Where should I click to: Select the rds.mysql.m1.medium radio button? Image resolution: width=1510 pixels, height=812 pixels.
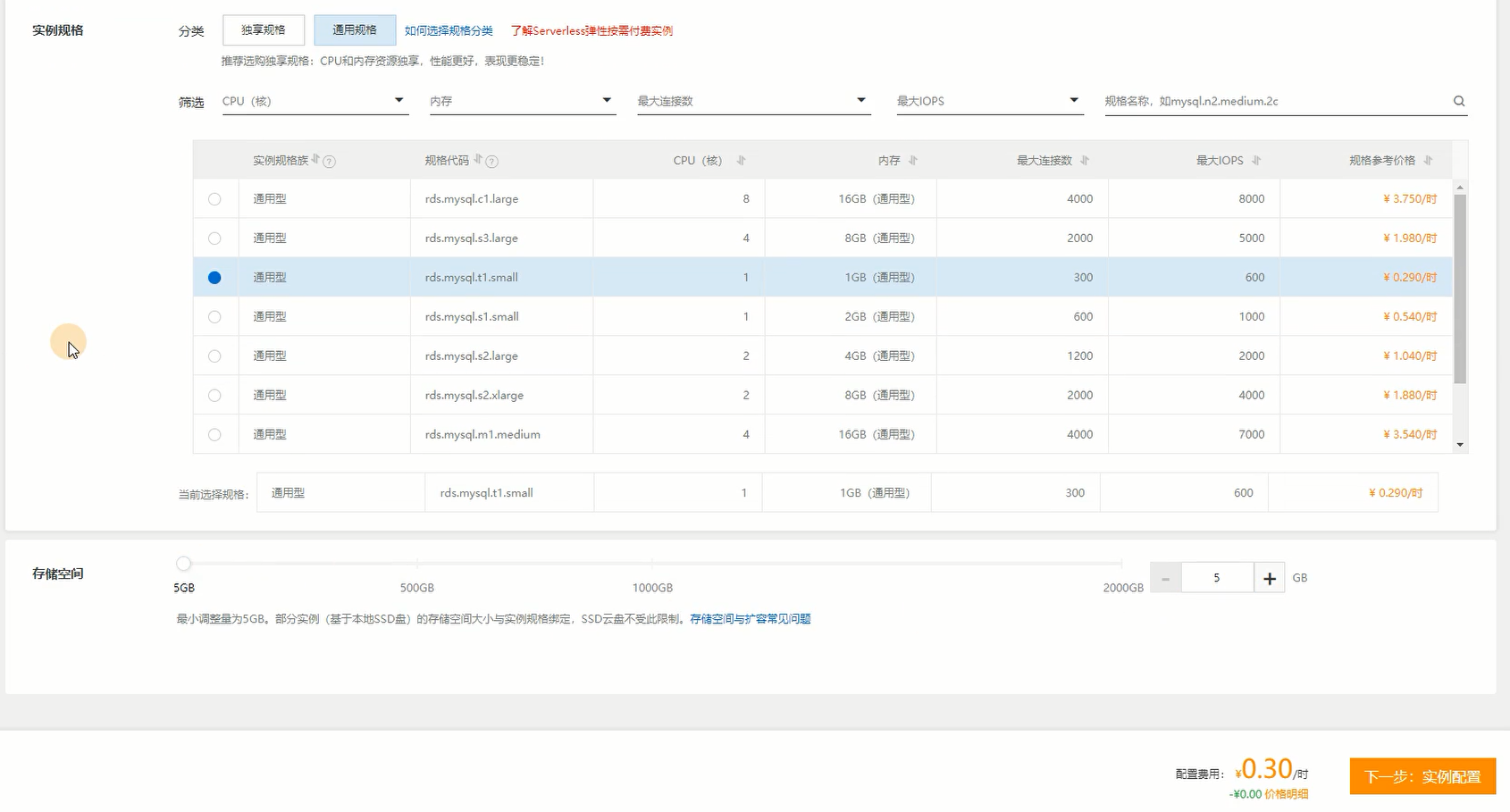click(214, 435)
